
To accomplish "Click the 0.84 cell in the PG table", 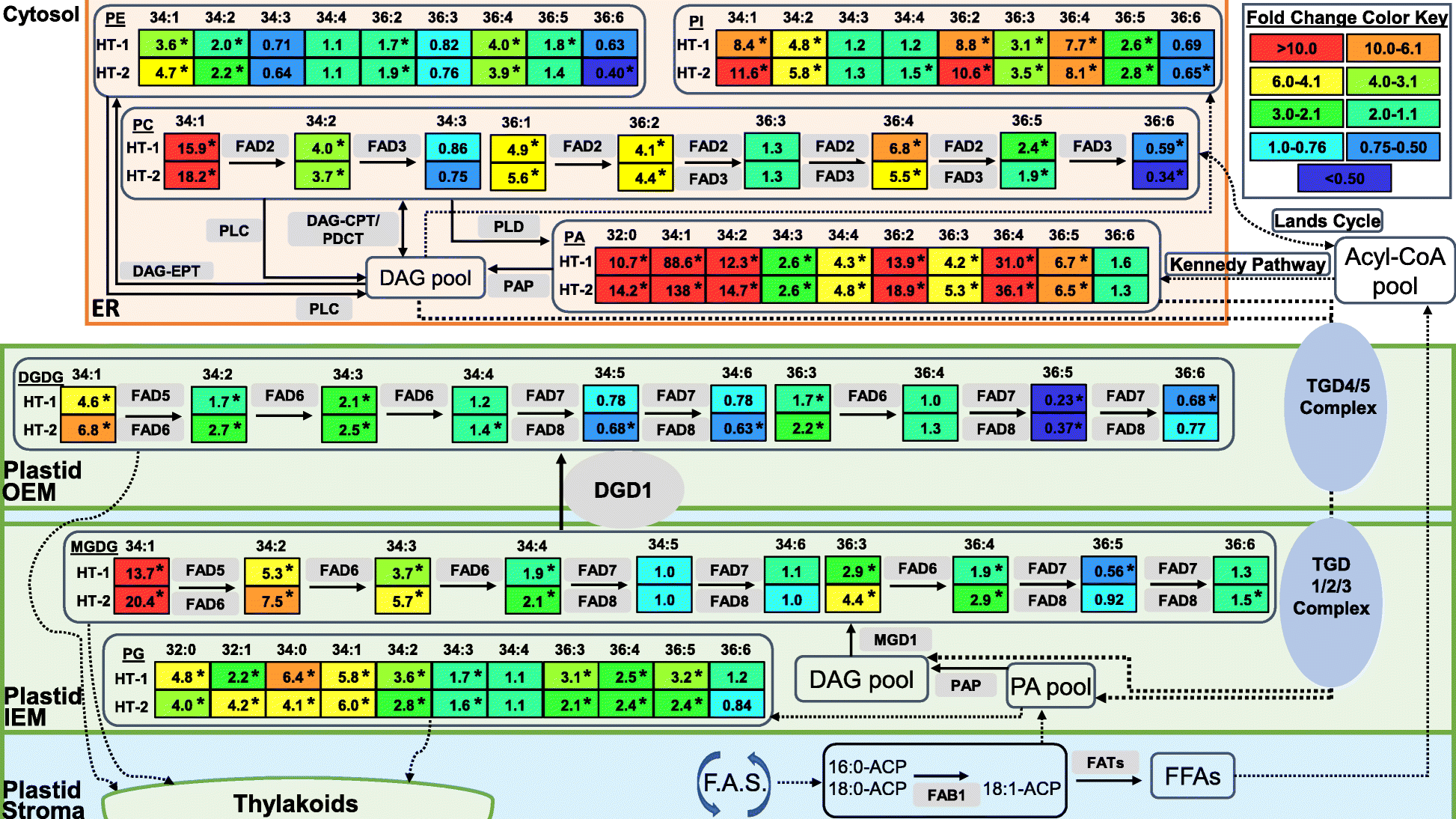I will tap(737, 704).
